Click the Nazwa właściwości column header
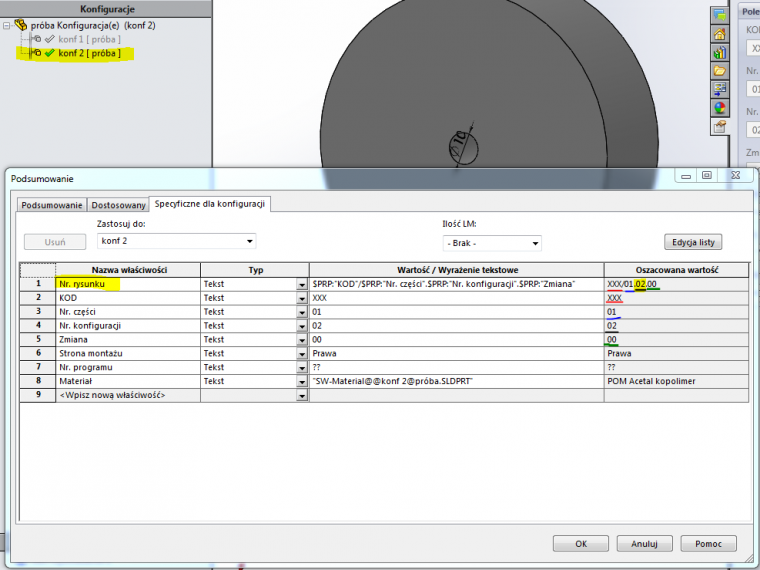The height and width of the screenshot is (570, 760). pyautogui.click(x=128, y=270)
